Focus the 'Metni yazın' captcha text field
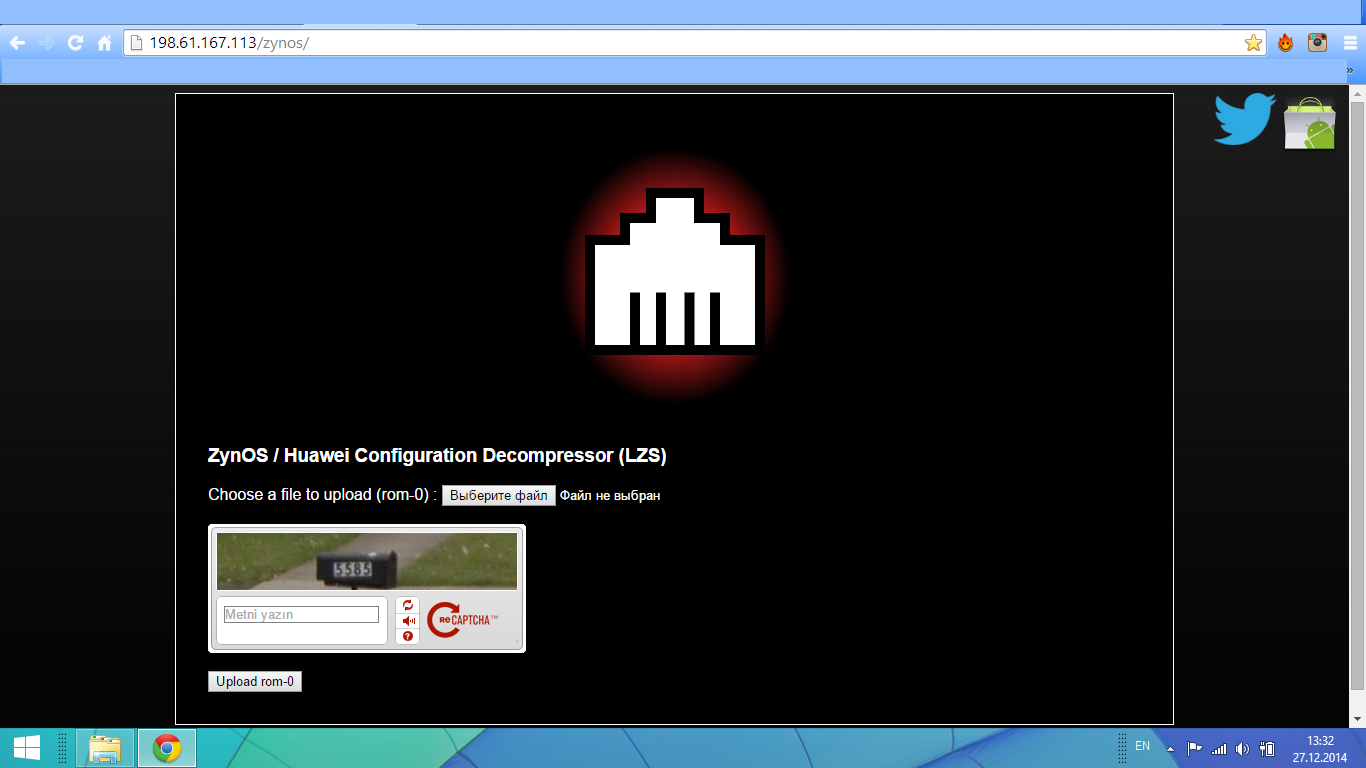This screenshot has width=1366, height=768. 301,615
